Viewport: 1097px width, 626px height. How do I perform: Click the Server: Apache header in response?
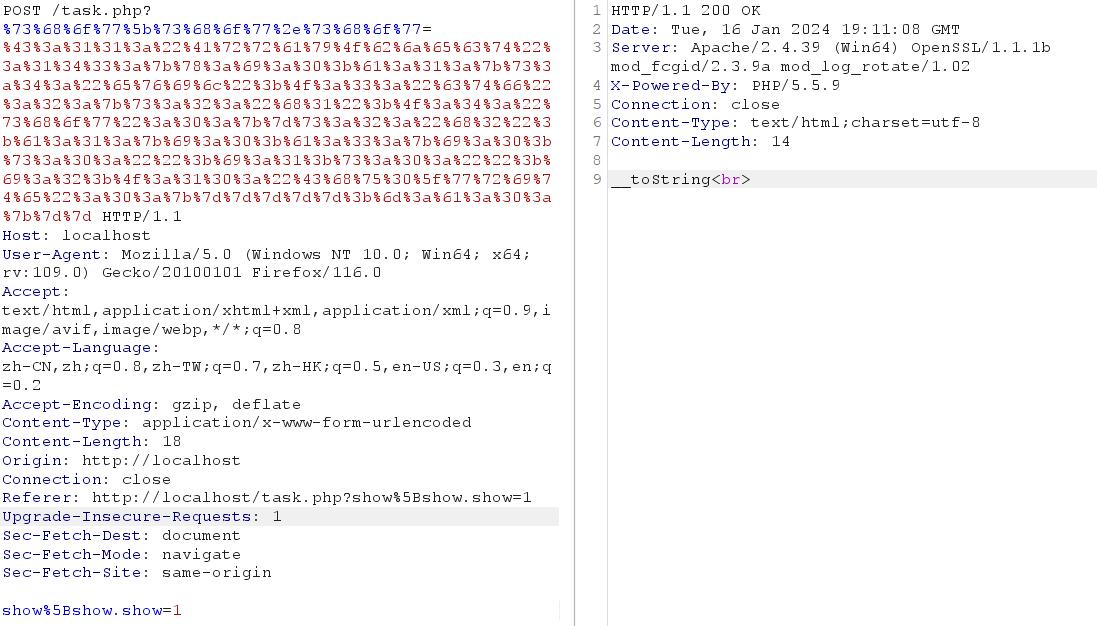tap(830, 48)
